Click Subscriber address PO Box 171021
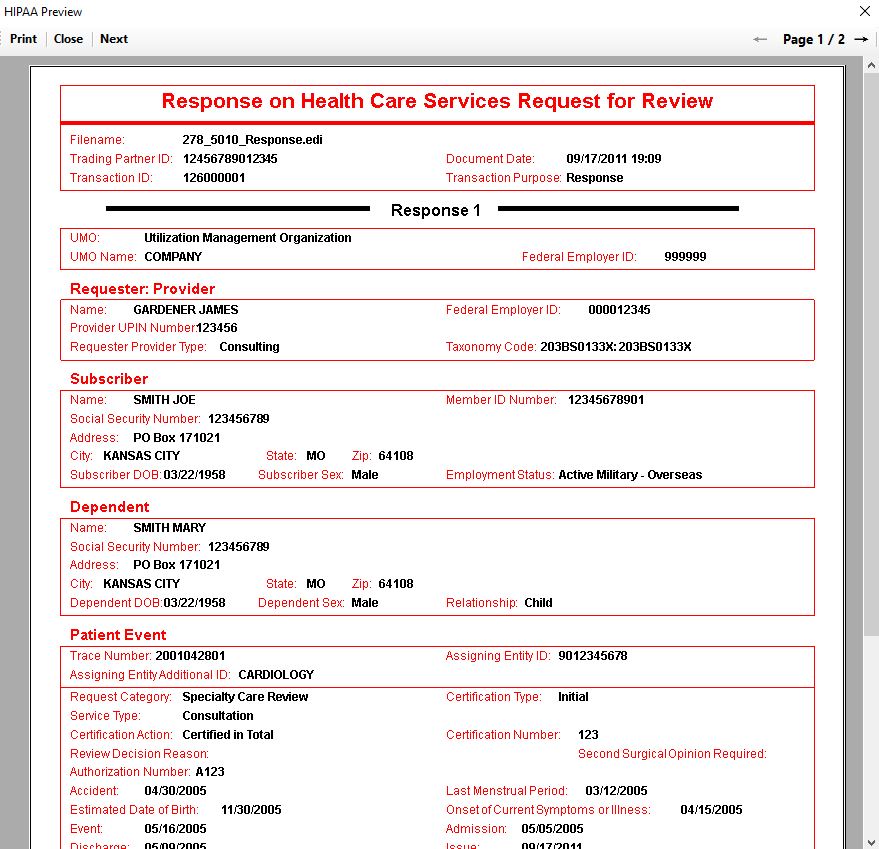The width and height of the screenshot is (879, 849). click(x=177, y=437)
